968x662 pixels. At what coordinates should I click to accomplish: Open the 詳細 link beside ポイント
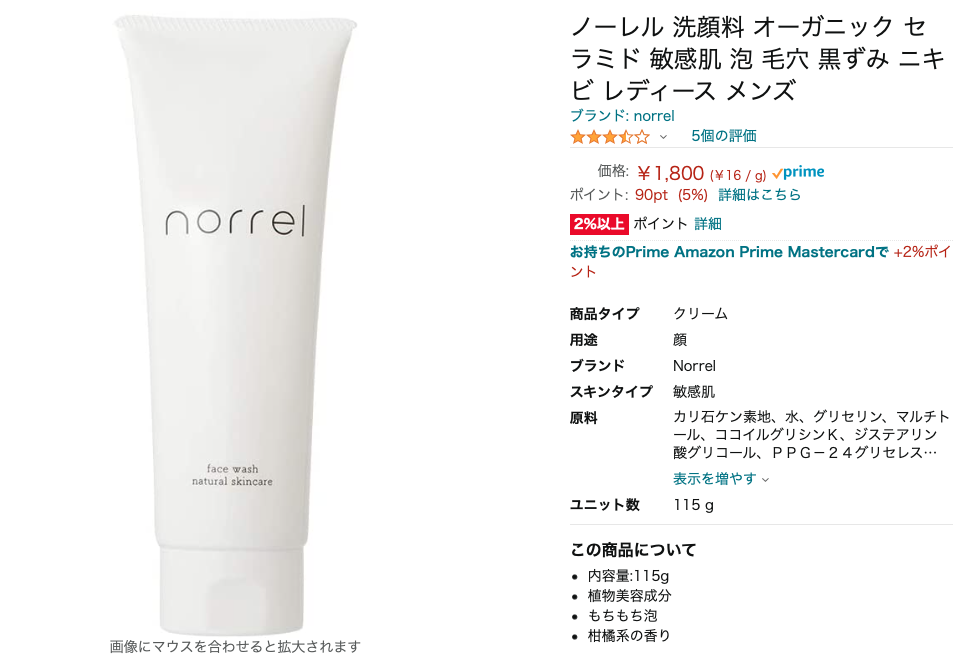coord(707,224)
